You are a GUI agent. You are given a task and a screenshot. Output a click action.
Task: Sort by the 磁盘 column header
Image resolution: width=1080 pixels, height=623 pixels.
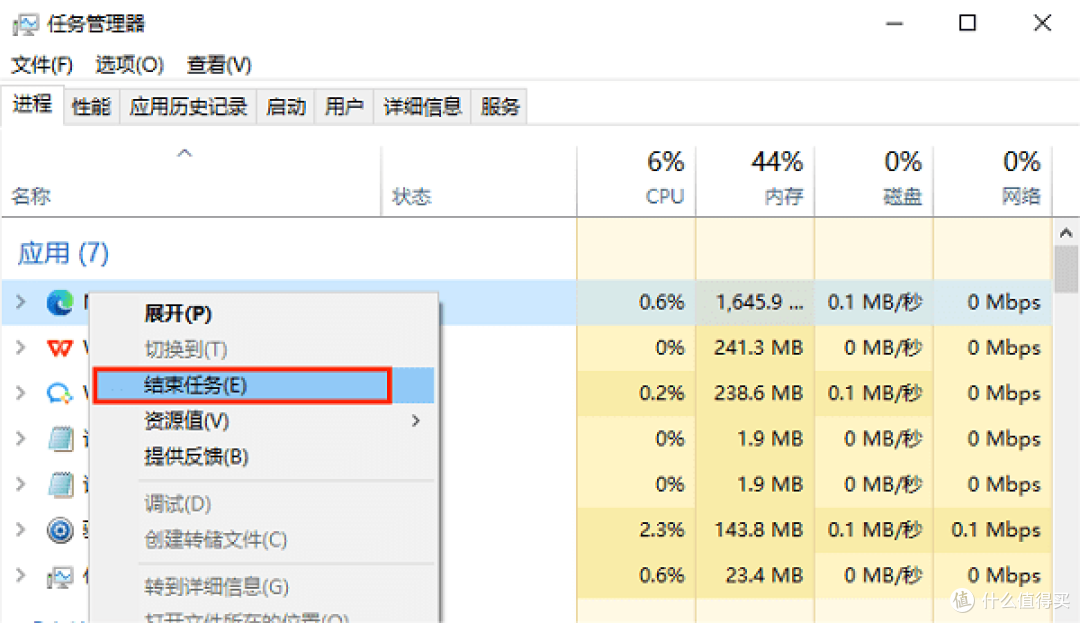coord(873,180)
